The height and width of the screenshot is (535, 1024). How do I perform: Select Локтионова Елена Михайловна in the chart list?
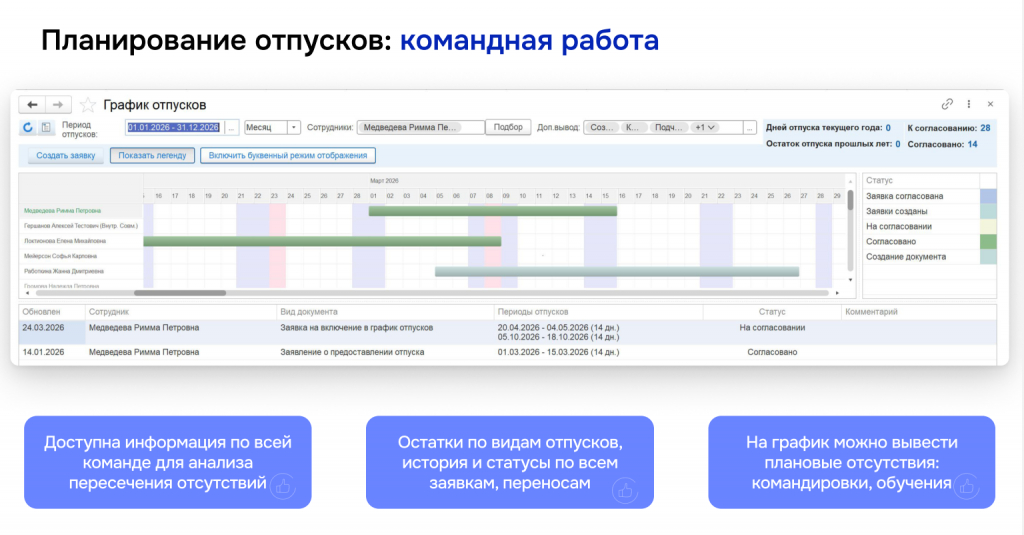point(65,241)
